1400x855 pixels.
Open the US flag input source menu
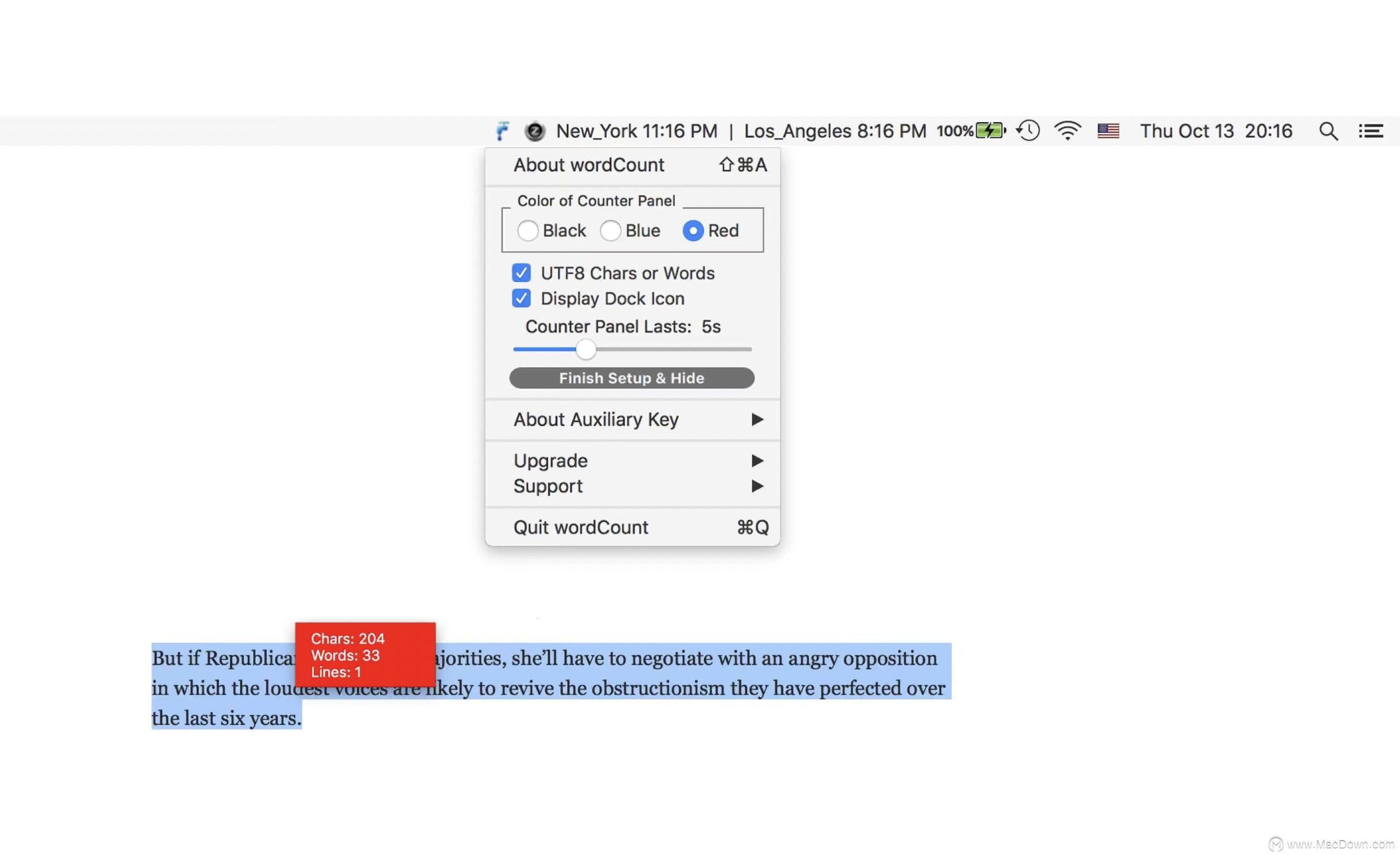tap(1108, 131)
